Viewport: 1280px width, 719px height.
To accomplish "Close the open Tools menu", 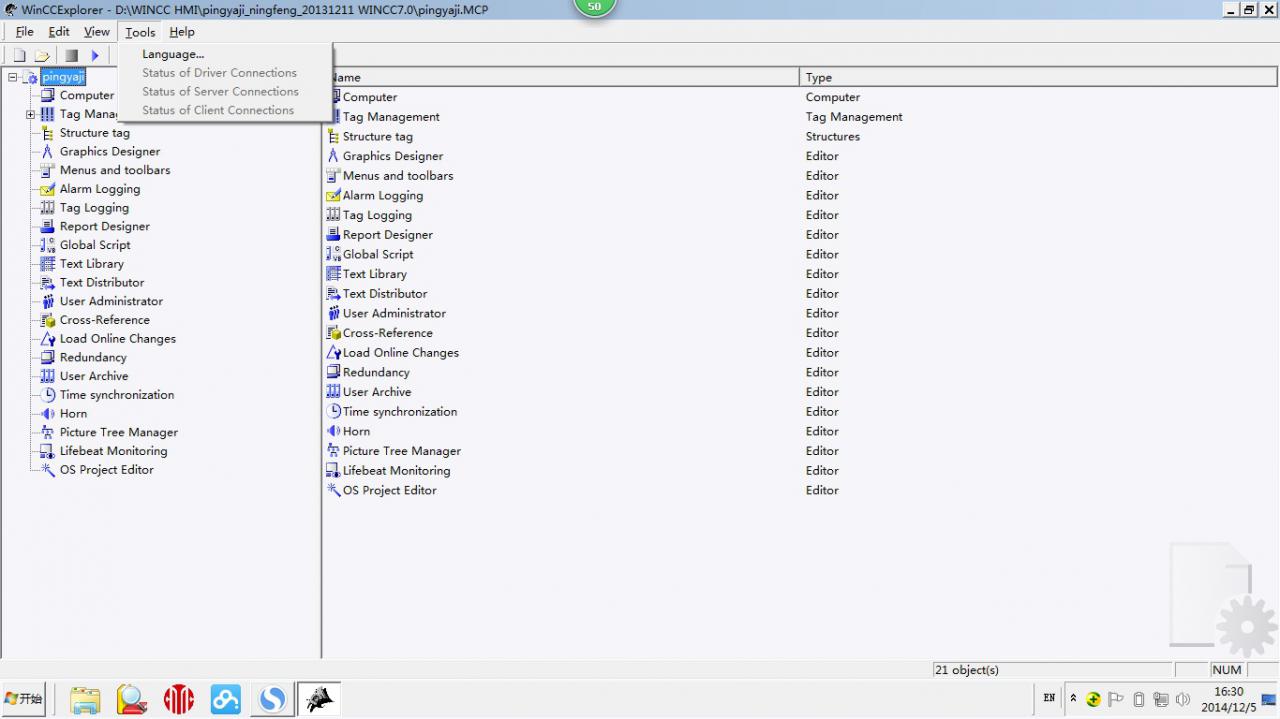I will pyautogui.click(x=140, y=32).
